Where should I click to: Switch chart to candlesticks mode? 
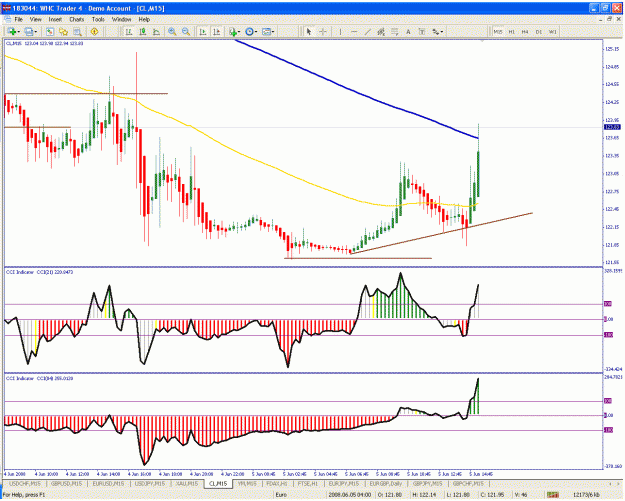pos(142,31)
